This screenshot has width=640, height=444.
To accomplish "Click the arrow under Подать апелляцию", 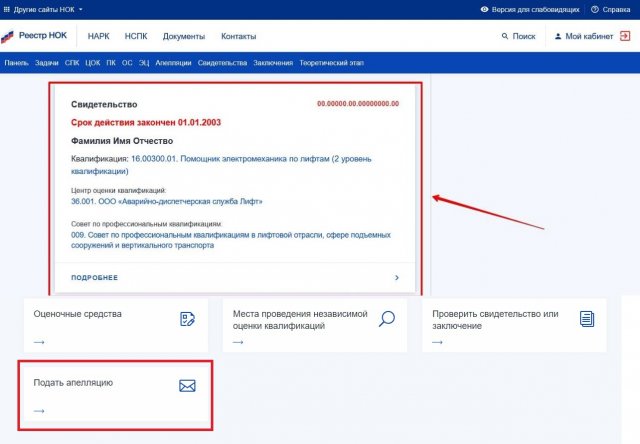I will 39,410.
